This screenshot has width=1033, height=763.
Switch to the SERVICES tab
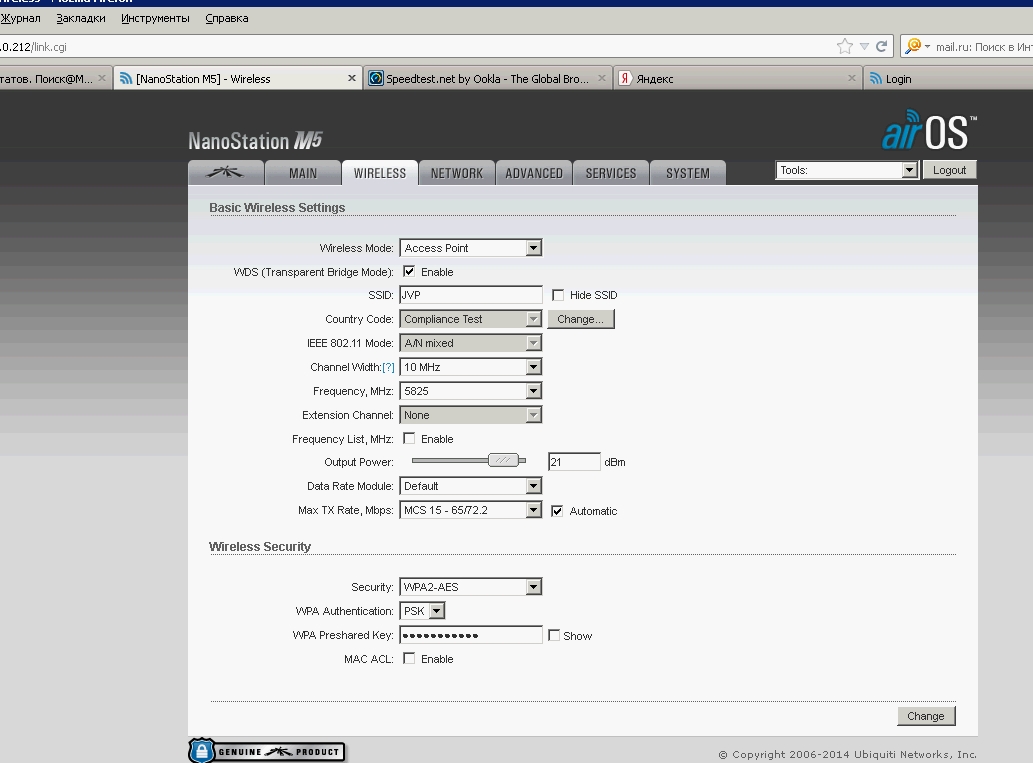click(x=611, y=173)
